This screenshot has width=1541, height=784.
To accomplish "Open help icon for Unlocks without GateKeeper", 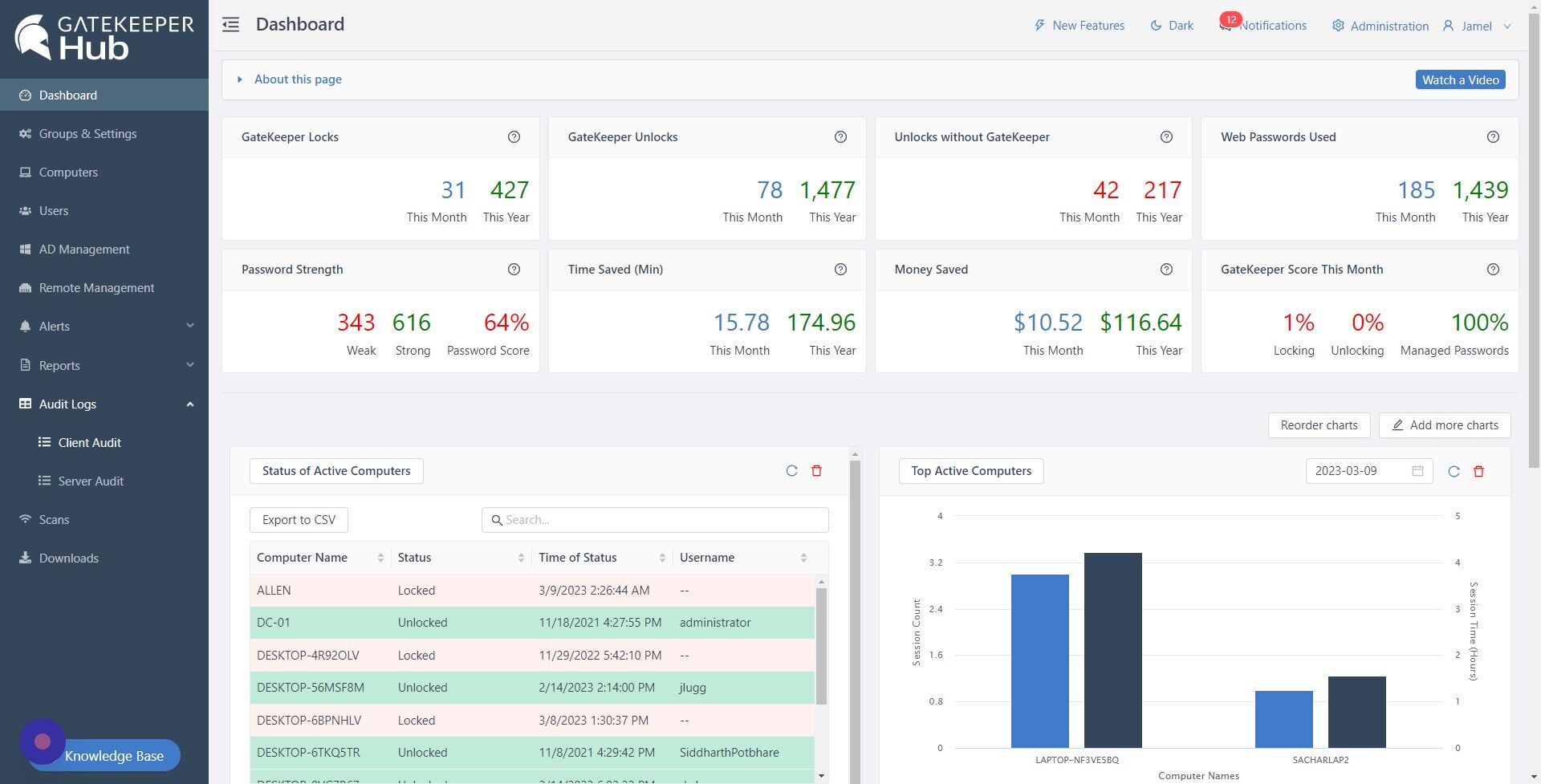I will (x=1166, y=137).
